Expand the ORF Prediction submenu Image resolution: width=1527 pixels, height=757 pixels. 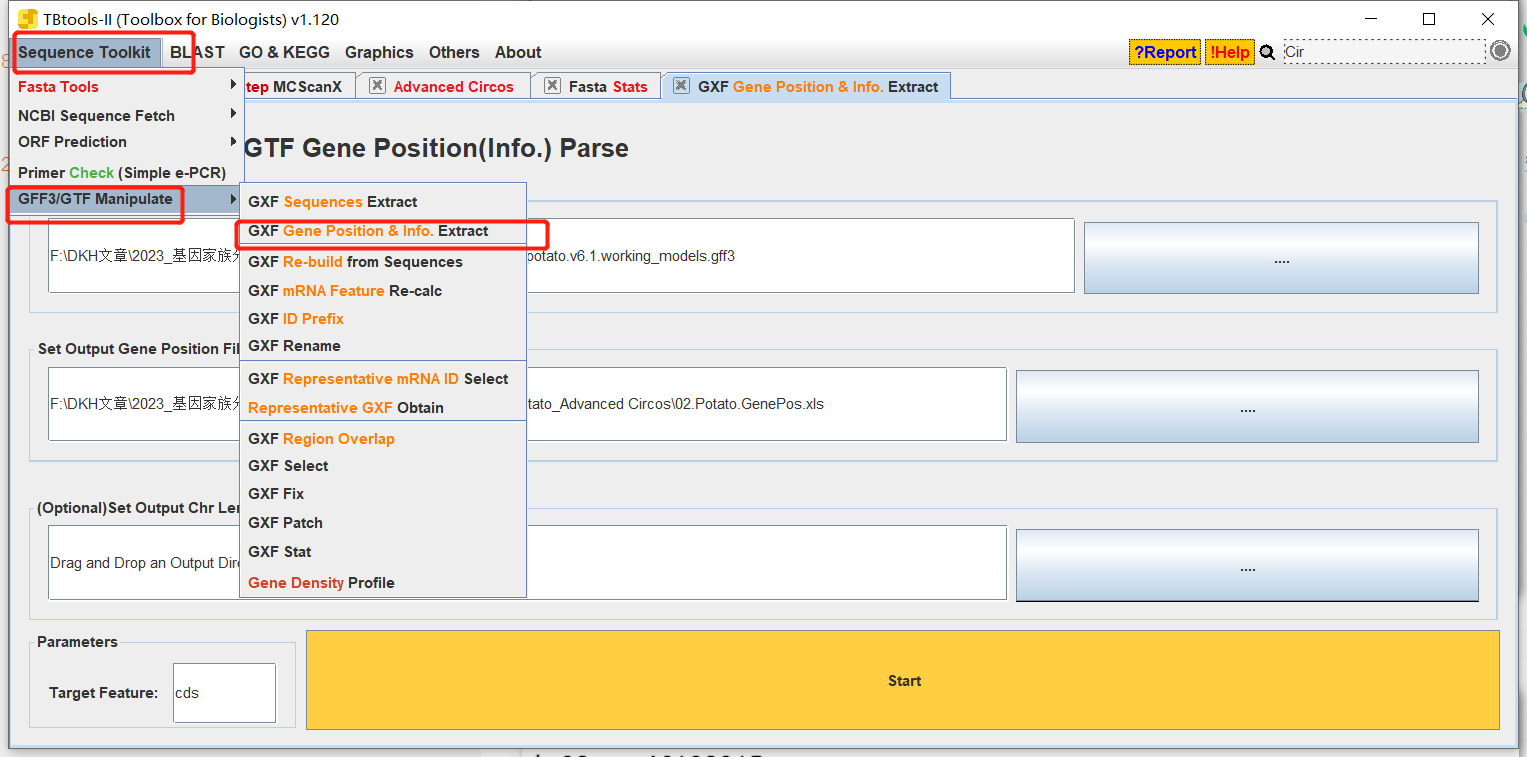125,142
